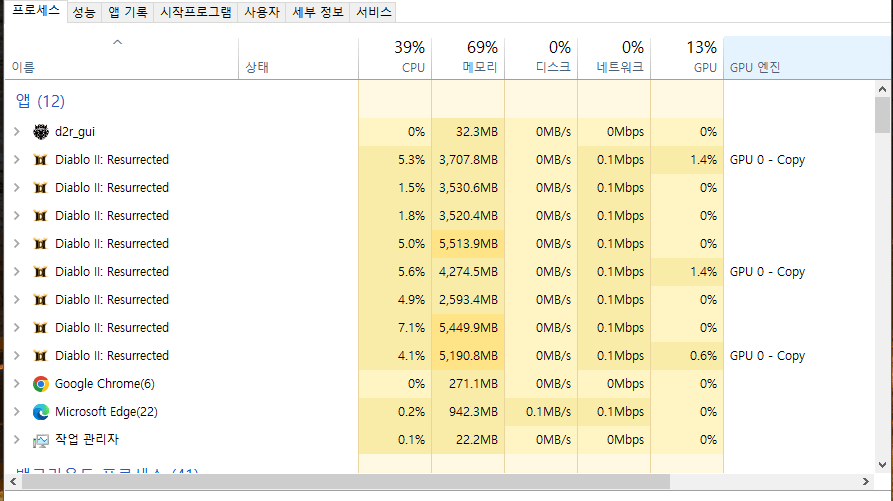
Task: Expand Diablo II row using 3,707.8MB
Action: click(x=17, y=159)
